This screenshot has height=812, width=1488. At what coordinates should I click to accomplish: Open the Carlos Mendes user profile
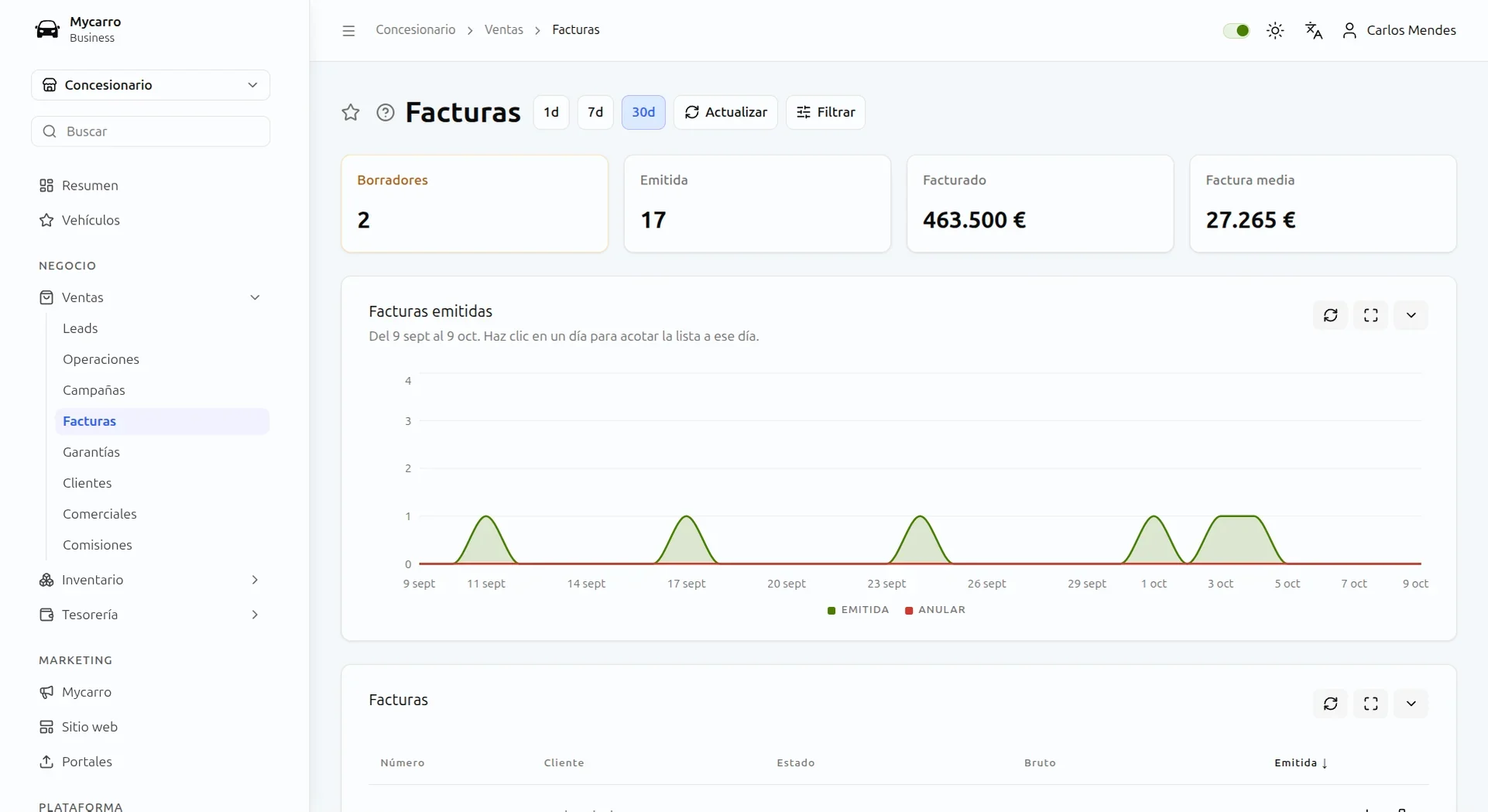(x=1399, y=30)
